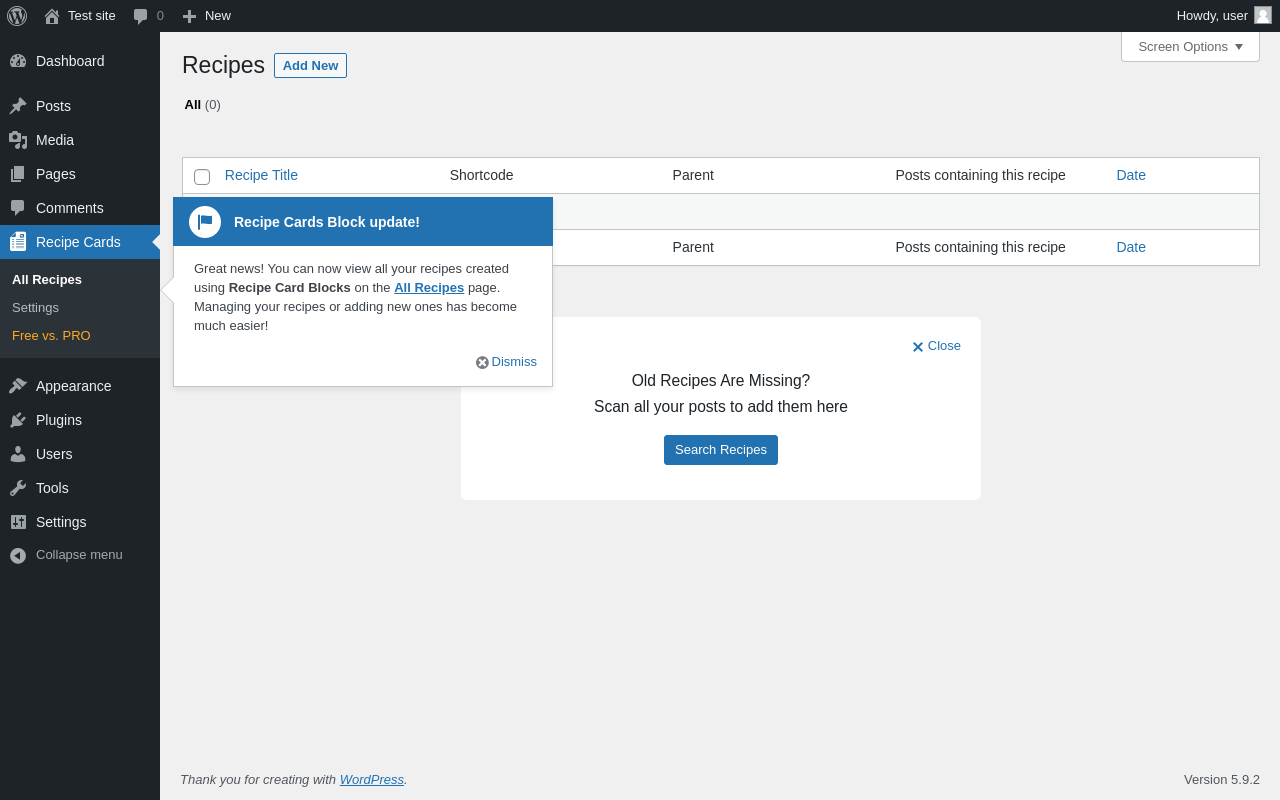
Task: Click Collapse menu label
Action: point(79,555)
